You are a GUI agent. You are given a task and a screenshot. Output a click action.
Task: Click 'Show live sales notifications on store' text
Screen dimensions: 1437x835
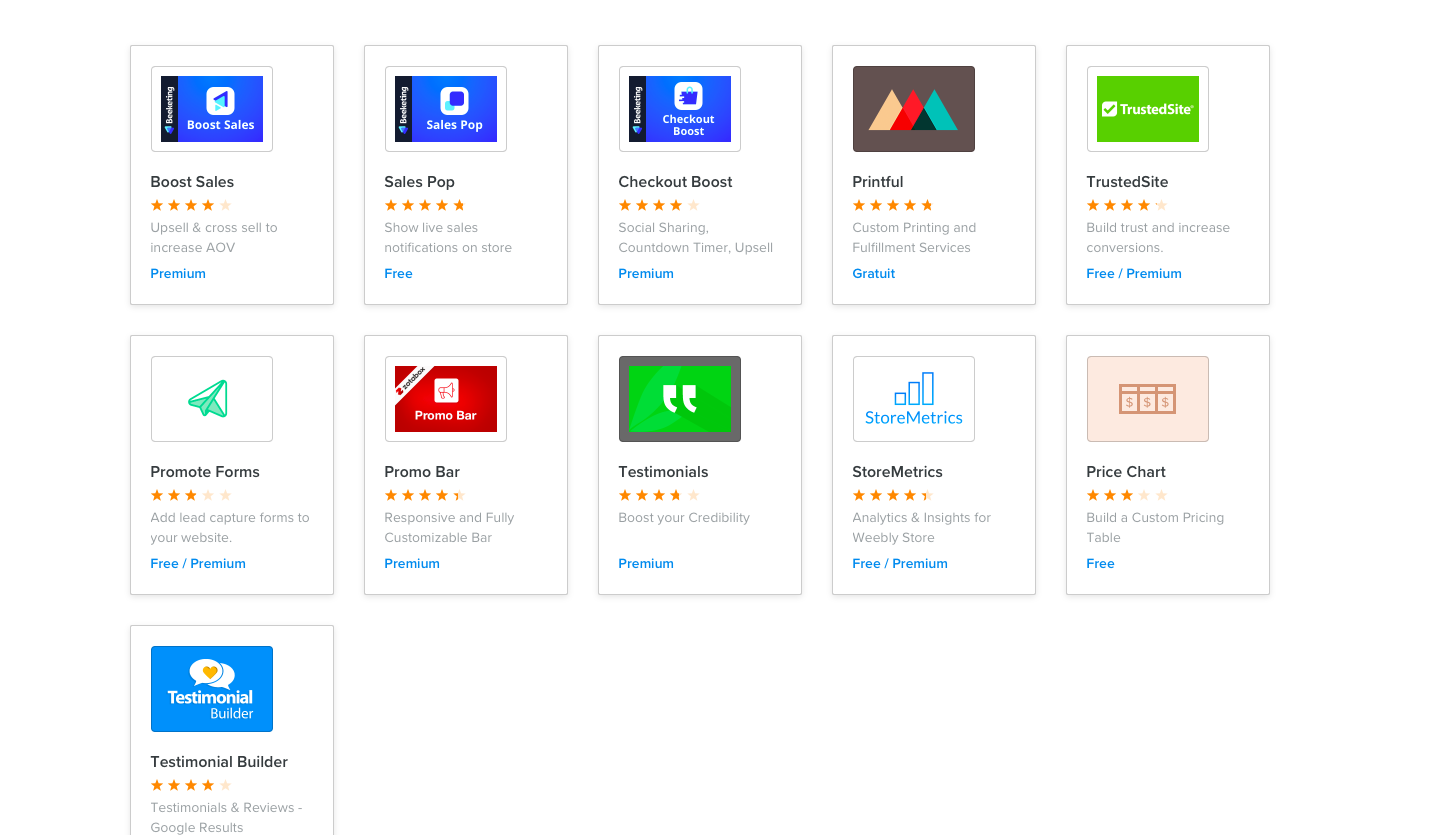448,238
